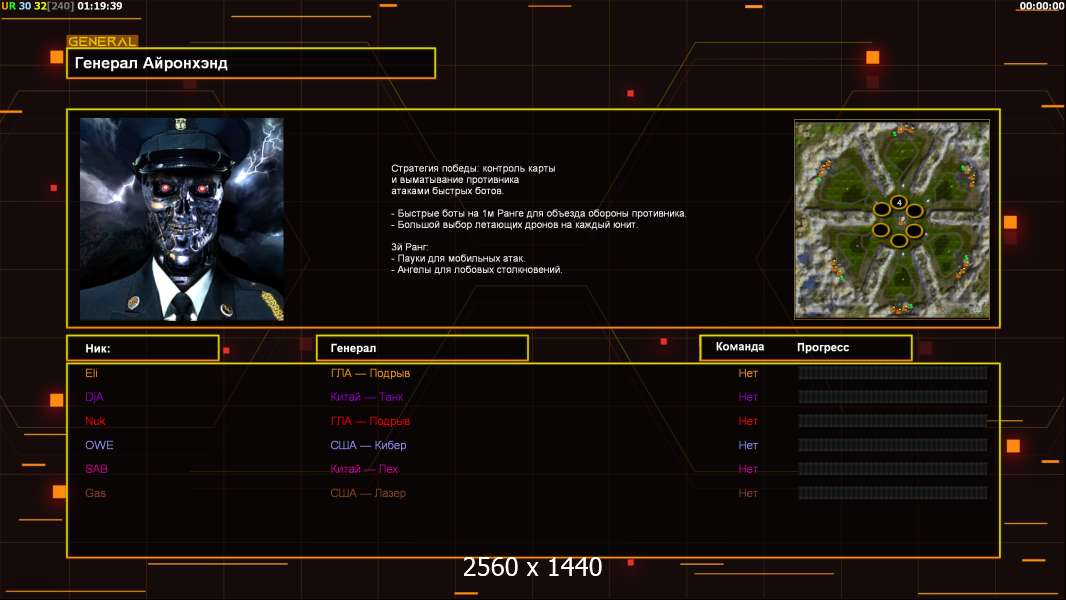The height and width of the screenshot is (600, 1066).
Task: Click the Генерал column header
Action: click(x=421, y=348)
